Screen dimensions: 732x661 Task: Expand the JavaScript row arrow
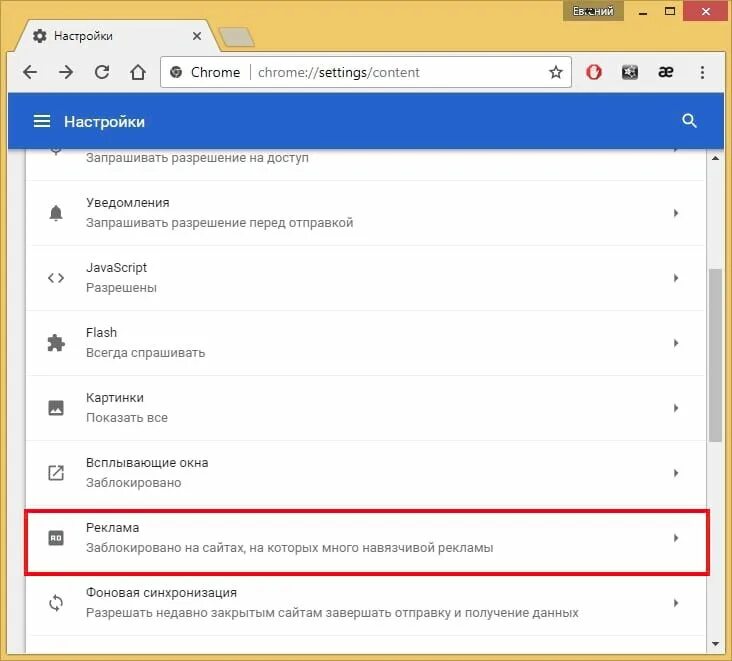pos(676,278)
